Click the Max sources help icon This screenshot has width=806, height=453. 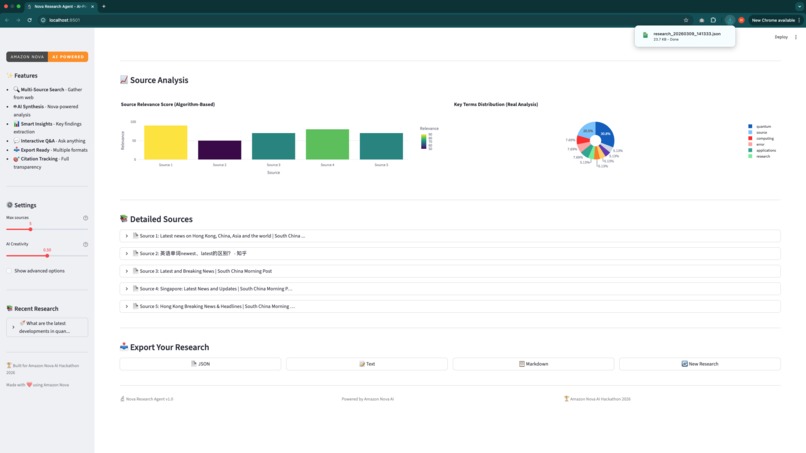coord(85,218)
